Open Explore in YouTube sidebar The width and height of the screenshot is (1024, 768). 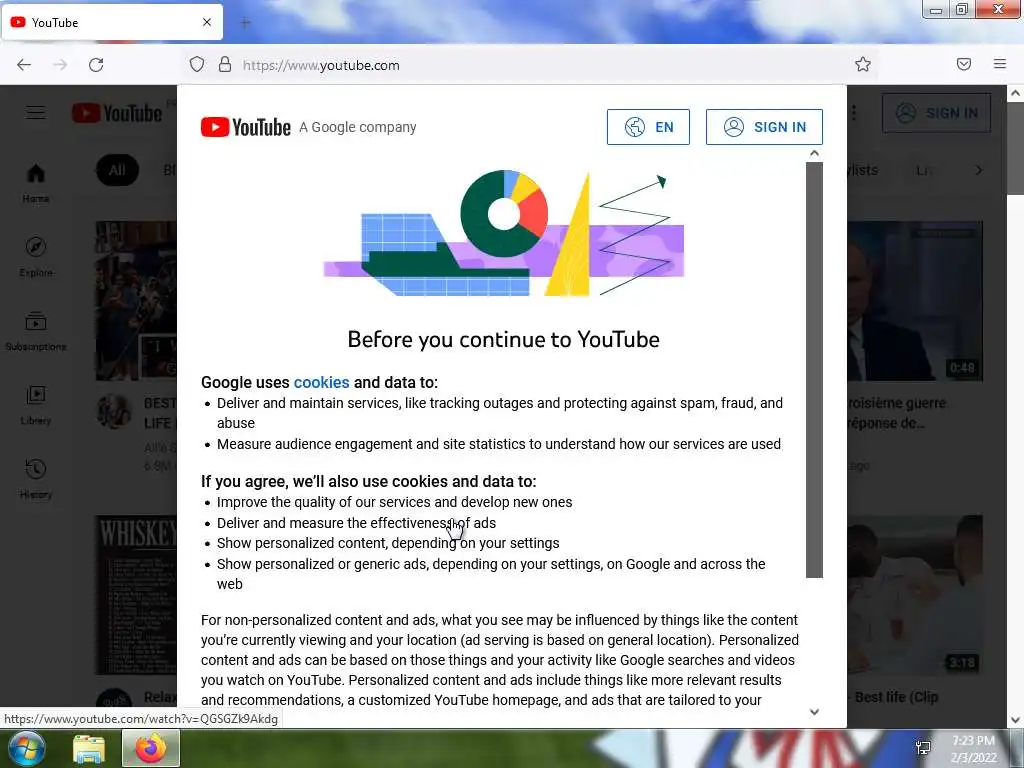pos(36,257)
